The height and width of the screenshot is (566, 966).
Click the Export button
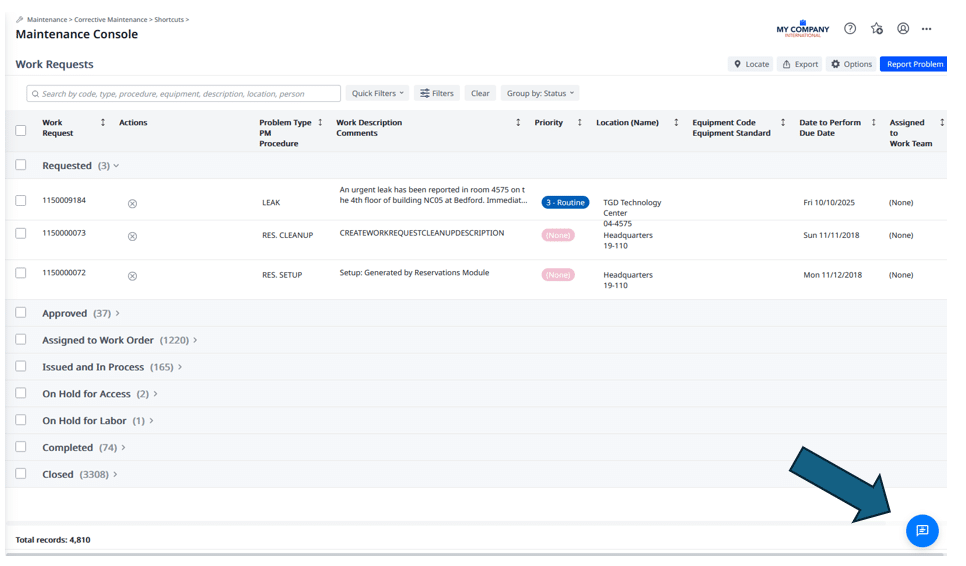[x=800, y=64]
